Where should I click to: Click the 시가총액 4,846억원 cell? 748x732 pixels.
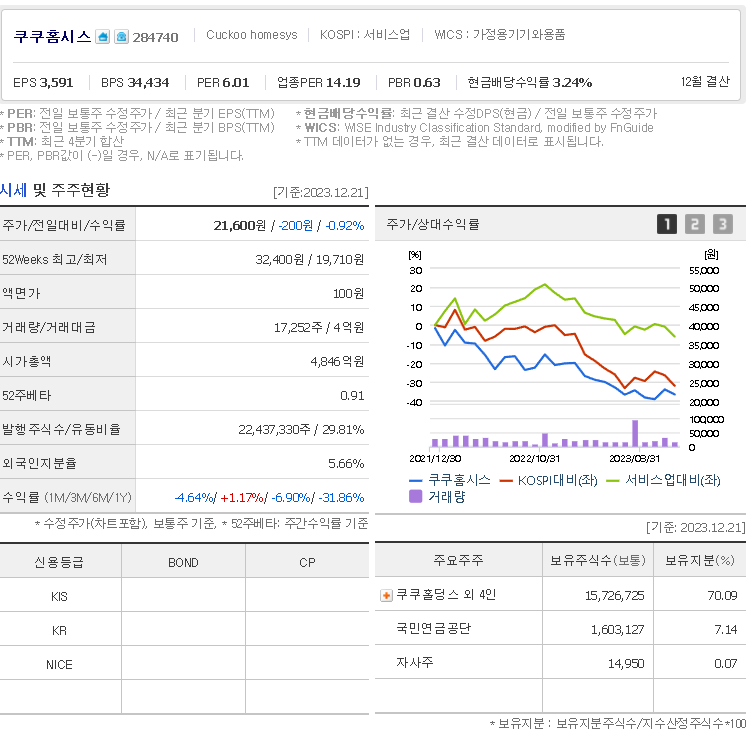point(252,361)
